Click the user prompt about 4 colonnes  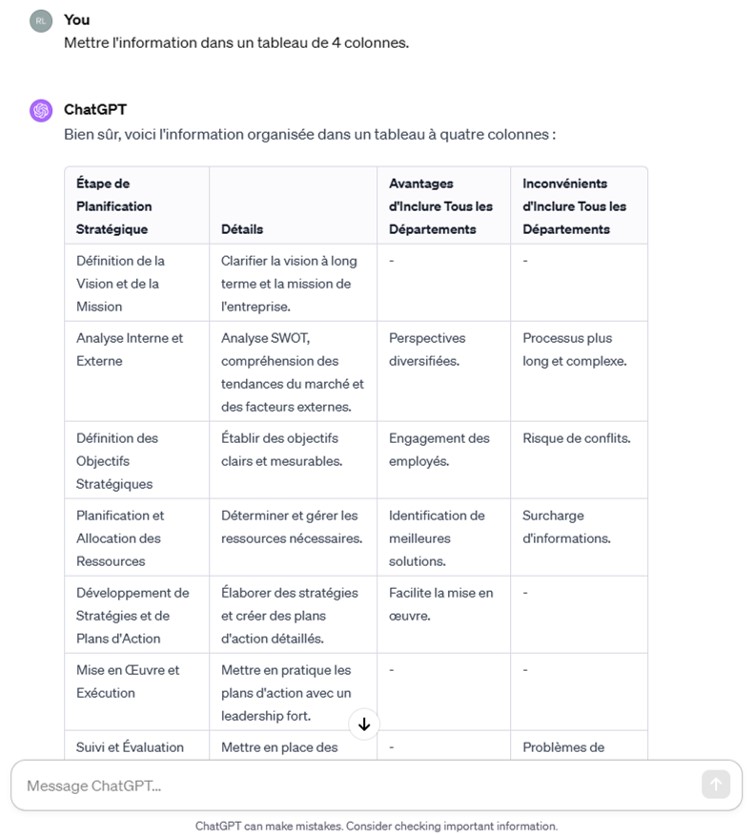(x=236, y=43)
